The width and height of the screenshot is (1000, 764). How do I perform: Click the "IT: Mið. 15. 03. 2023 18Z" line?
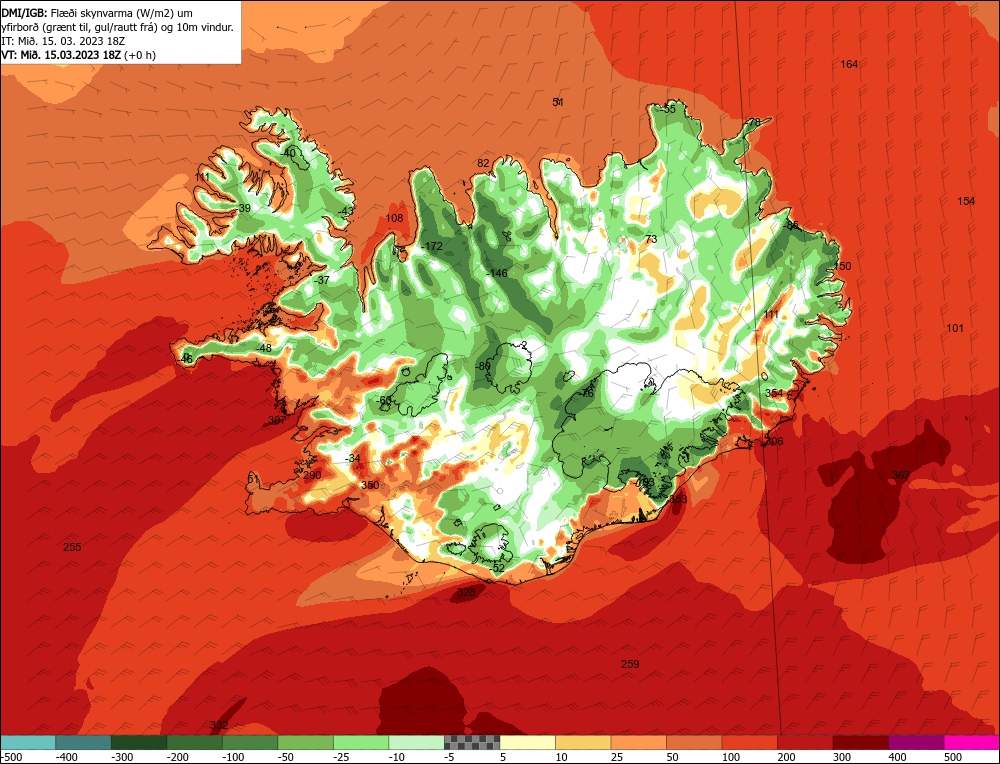click(63, 41)
